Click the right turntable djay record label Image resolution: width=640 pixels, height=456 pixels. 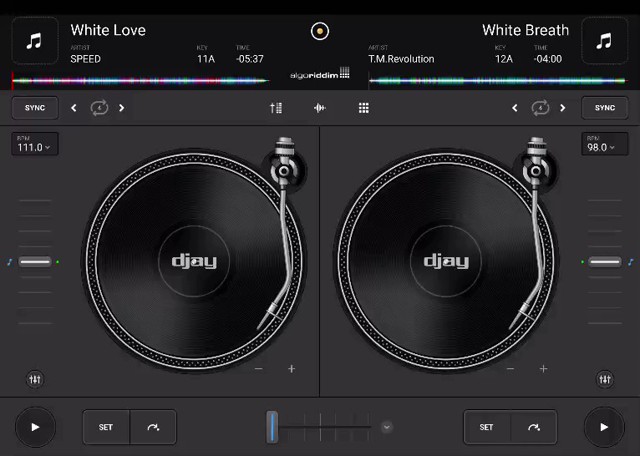pos(446,261)
